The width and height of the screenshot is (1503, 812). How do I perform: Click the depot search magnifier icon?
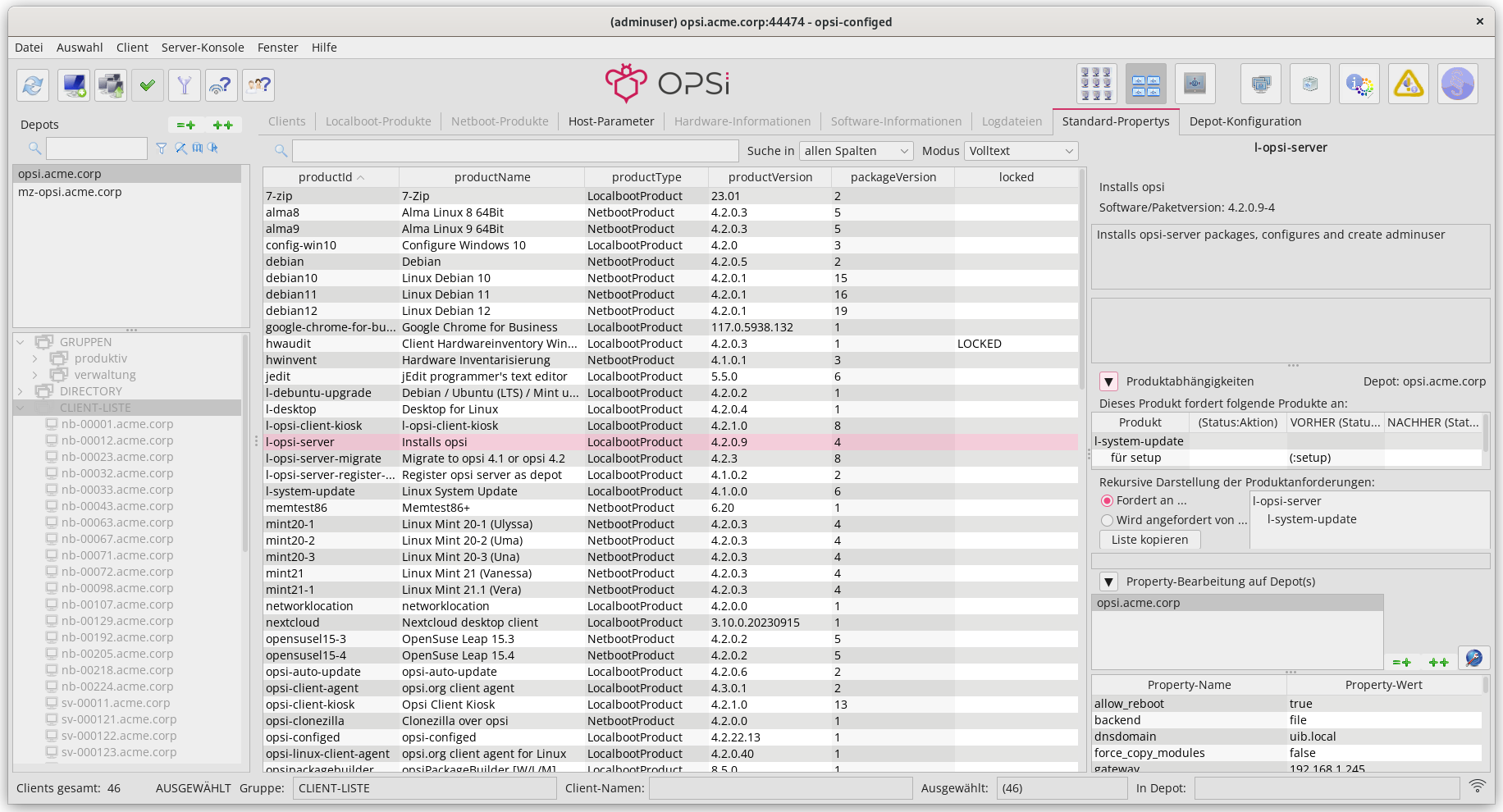(x=34, y=148)
